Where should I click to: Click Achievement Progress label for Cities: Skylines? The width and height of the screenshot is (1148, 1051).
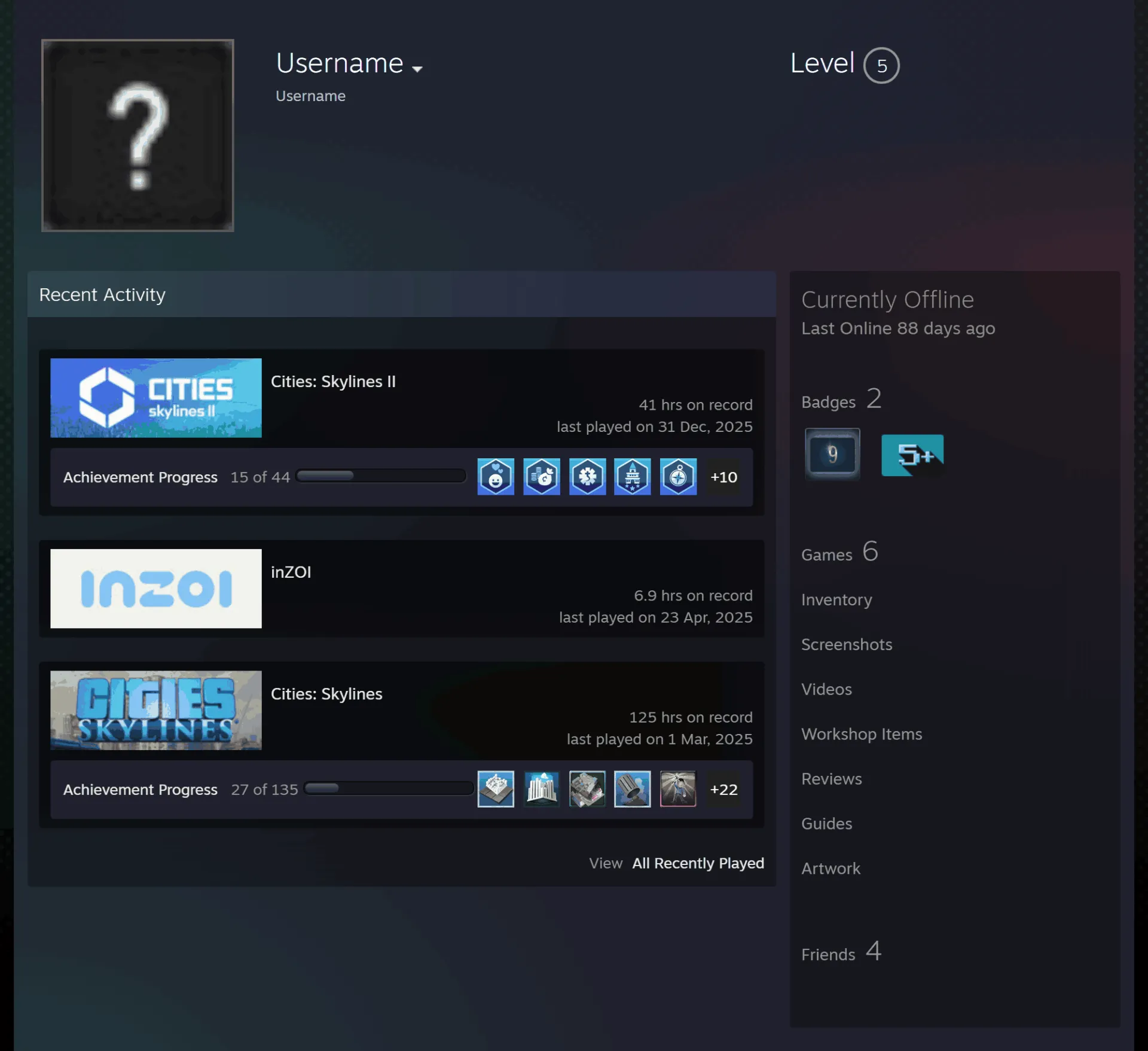click(x=141, y=790)
